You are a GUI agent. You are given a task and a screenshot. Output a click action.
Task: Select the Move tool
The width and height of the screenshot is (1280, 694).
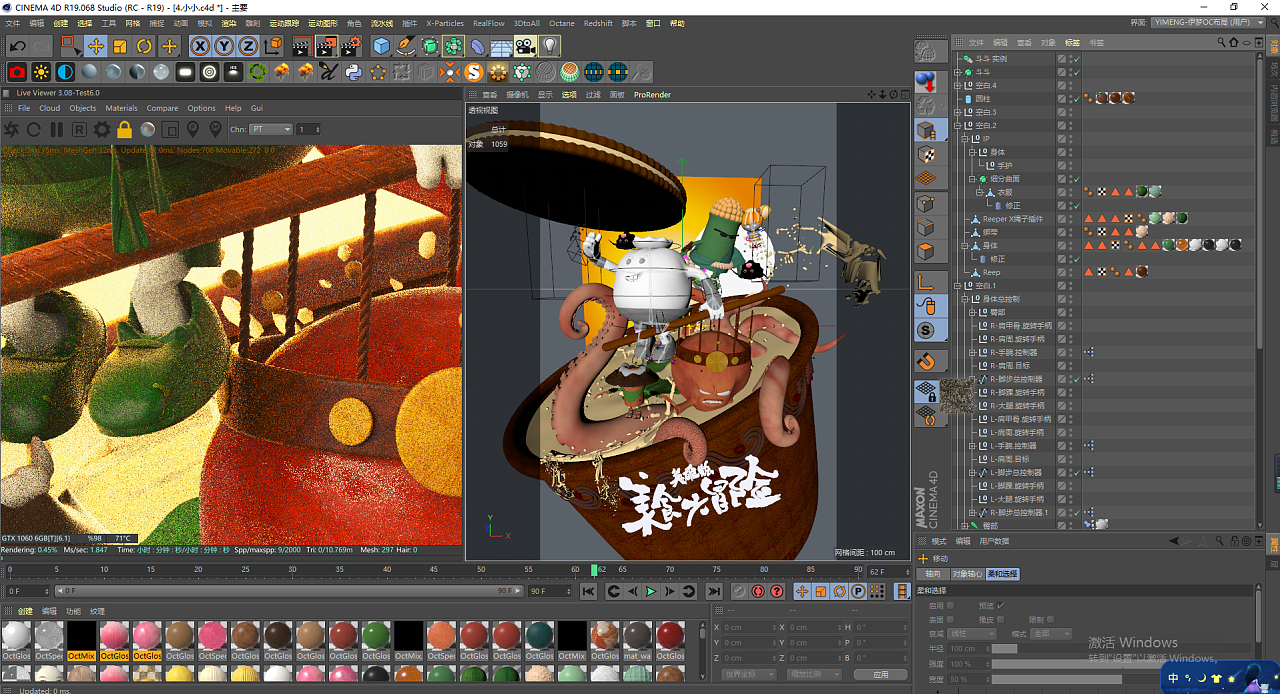96,46
